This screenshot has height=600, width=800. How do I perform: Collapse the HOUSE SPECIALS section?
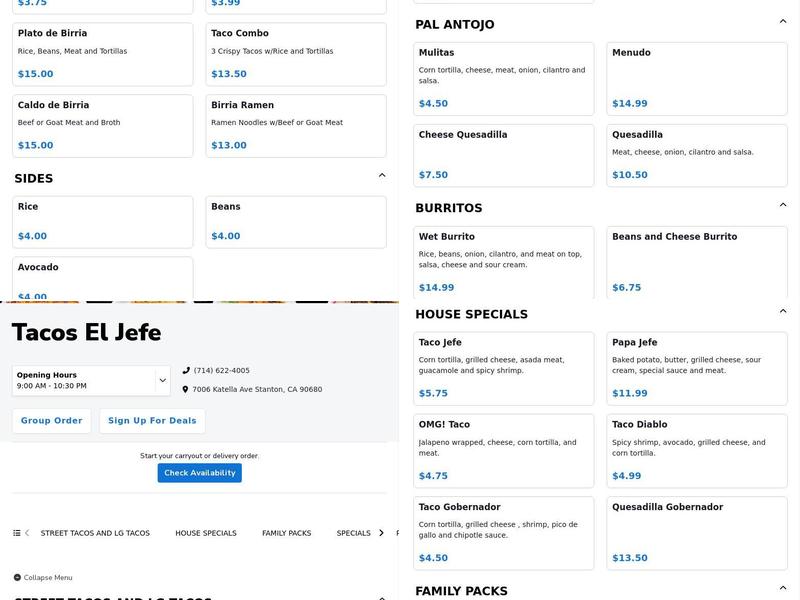(782, 311)
